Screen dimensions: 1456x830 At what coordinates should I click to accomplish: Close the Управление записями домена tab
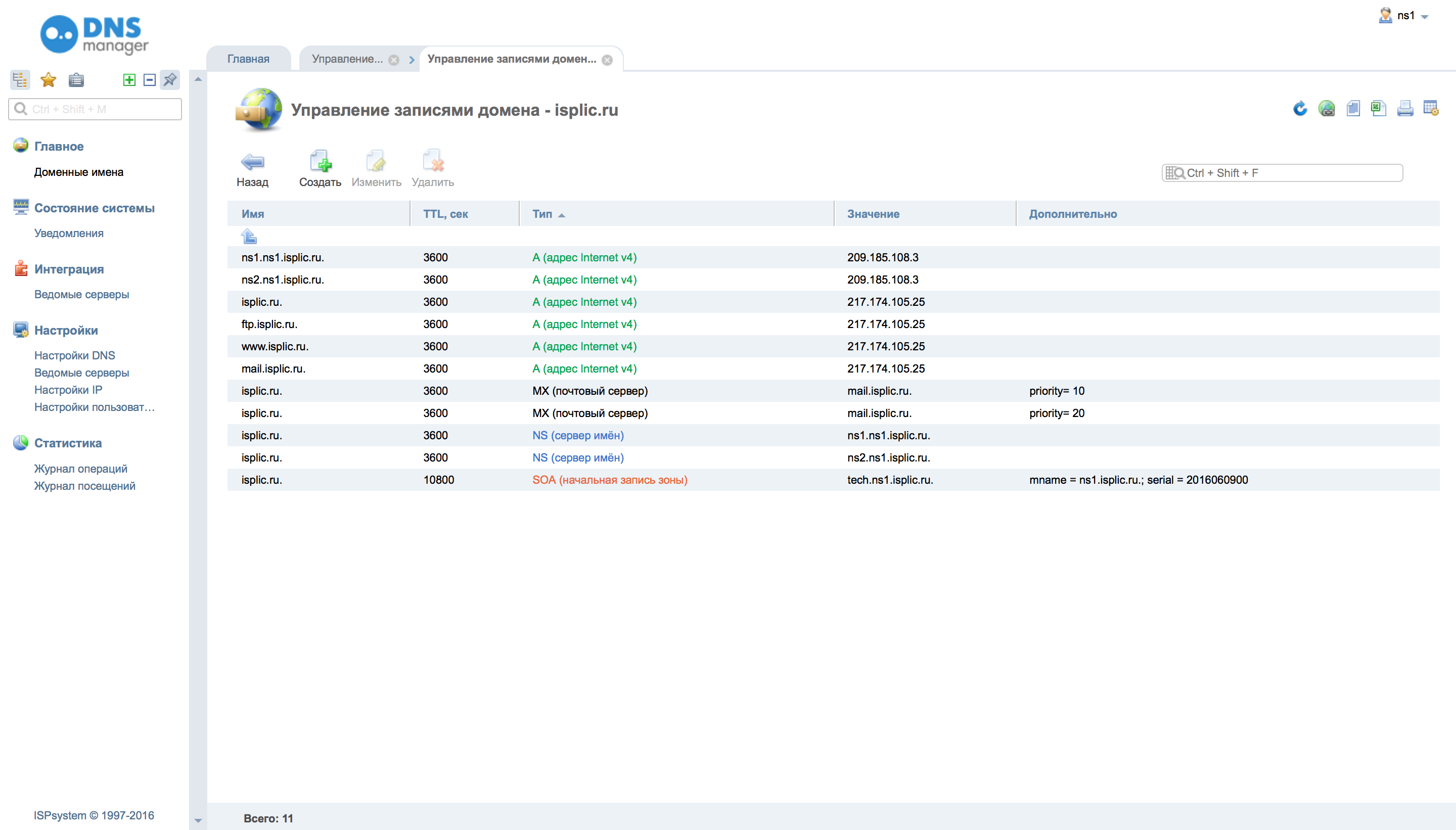tap(607, 60)
